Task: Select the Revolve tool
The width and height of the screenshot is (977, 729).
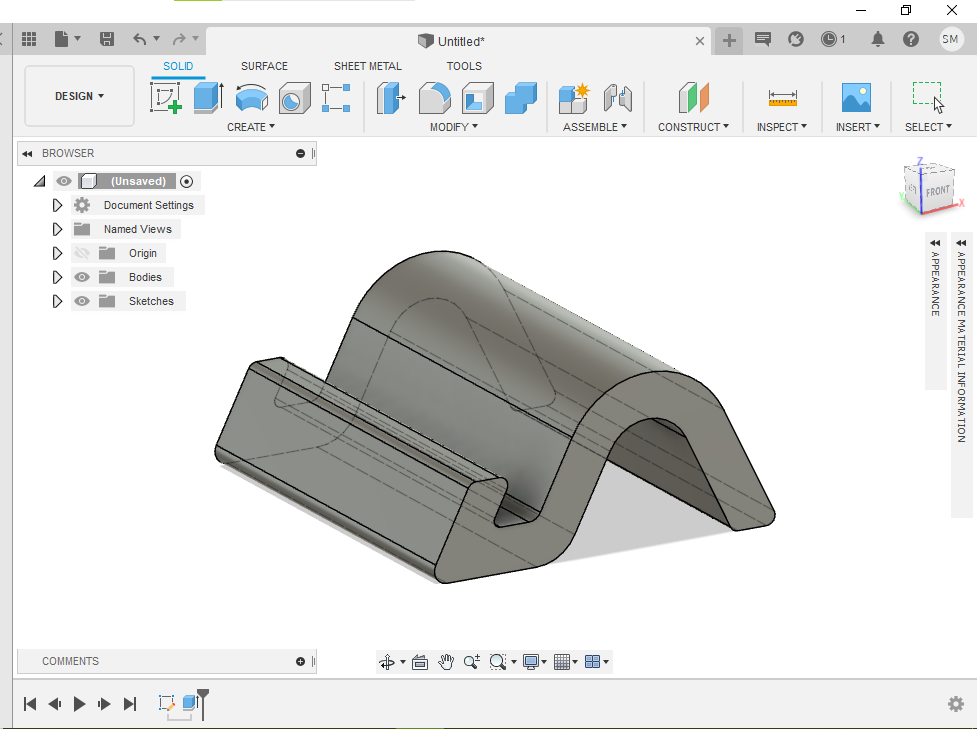Action: coord(251,98)
